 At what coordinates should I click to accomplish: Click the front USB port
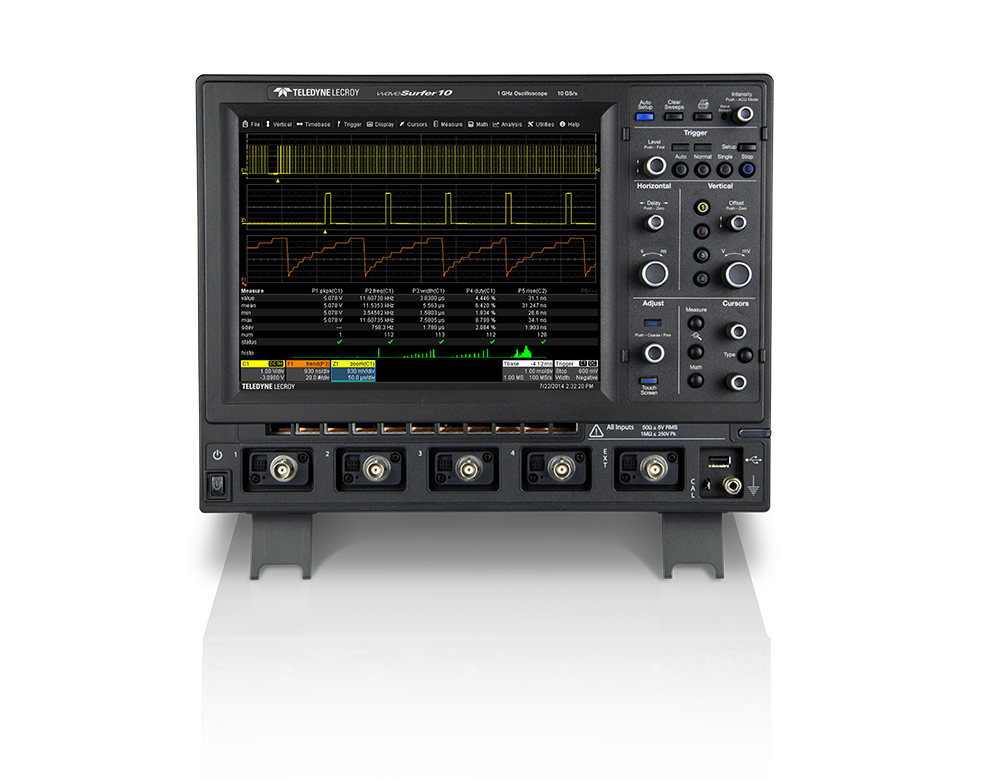point(719,460)
